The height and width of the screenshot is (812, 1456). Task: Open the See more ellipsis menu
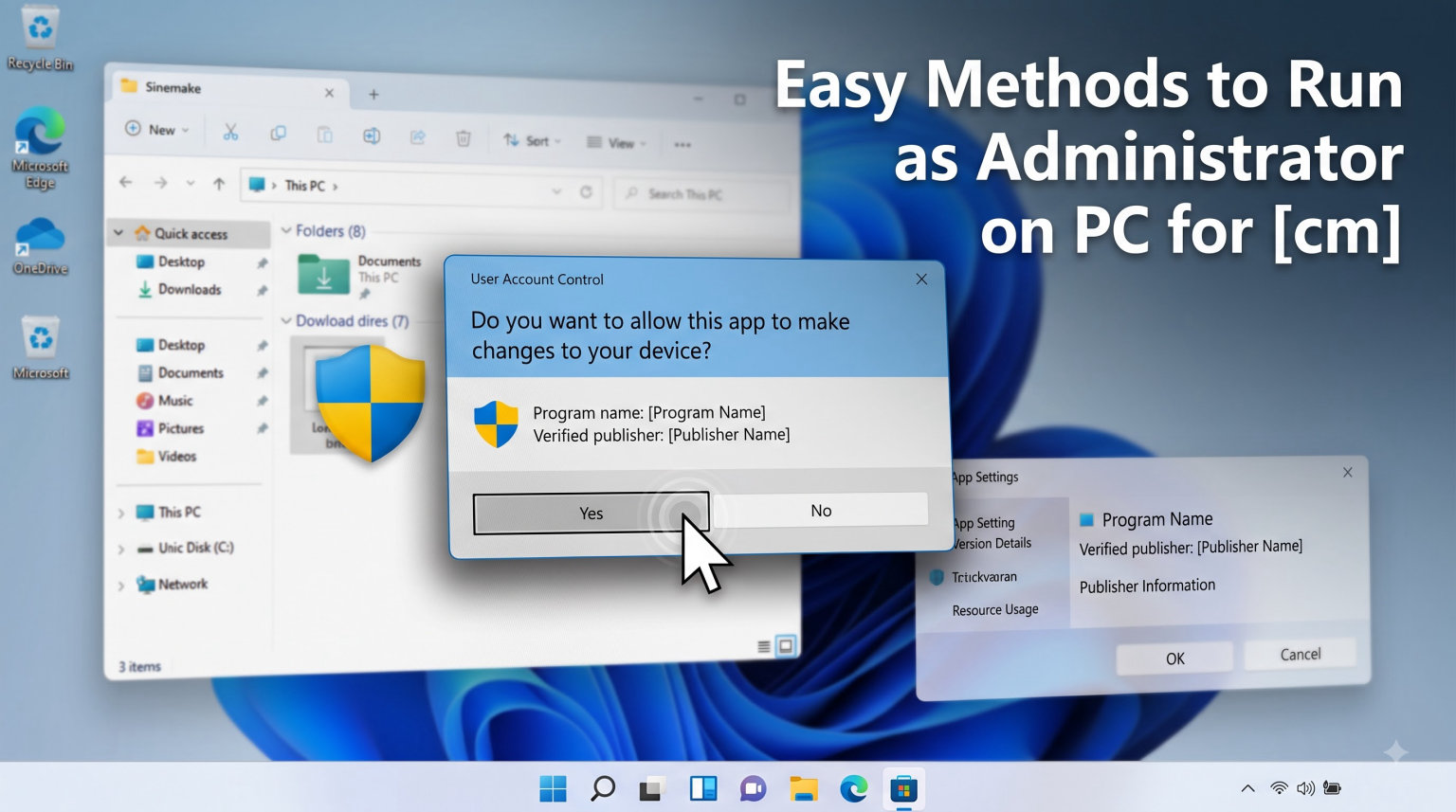click(x=682, y=145)
